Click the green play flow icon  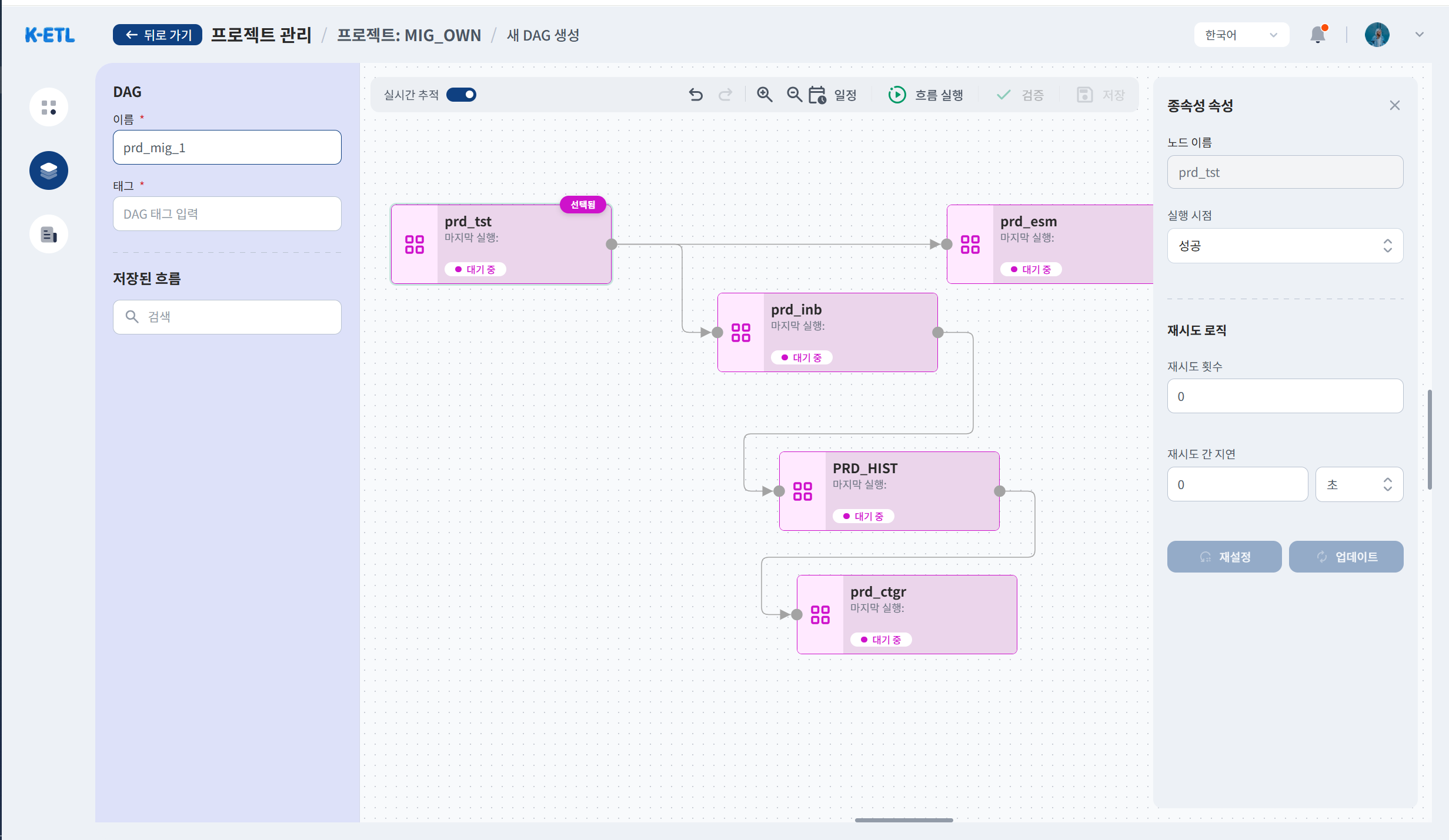click(897, 95)
